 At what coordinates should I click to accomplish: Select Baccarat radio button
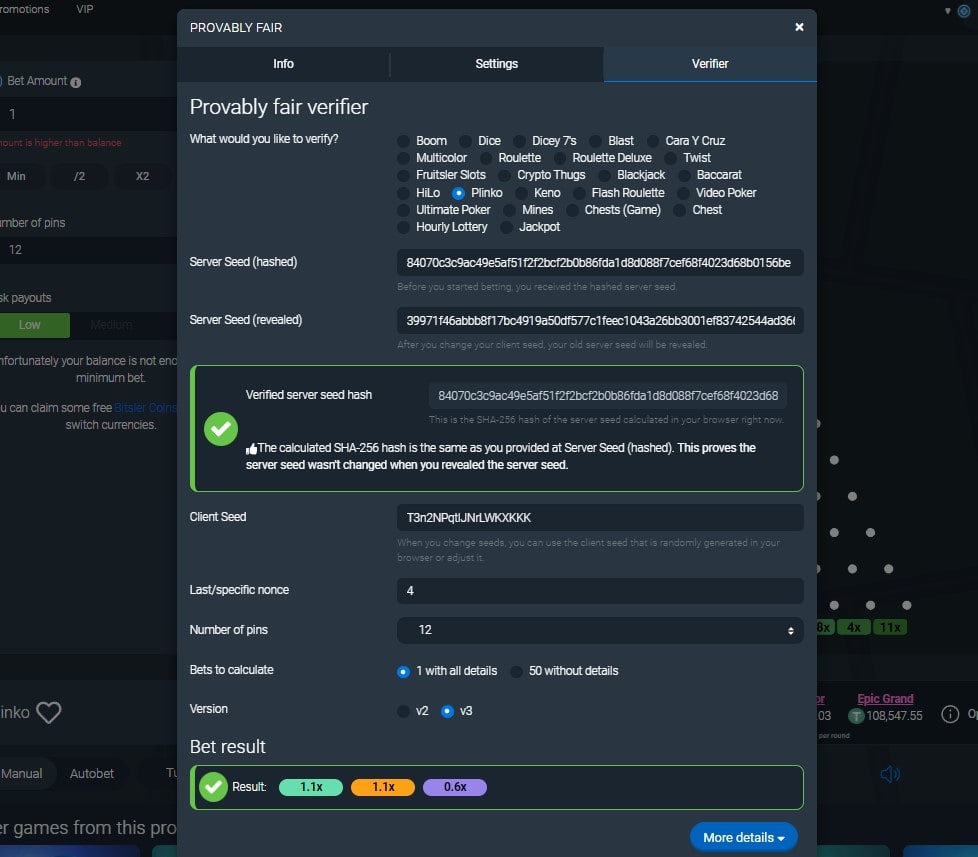[684, 175]
